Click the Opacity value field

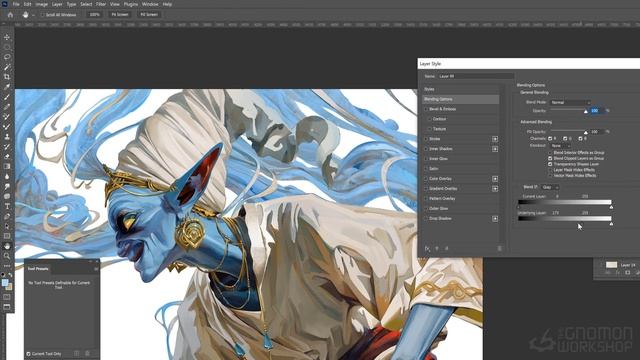click(597, 111)
